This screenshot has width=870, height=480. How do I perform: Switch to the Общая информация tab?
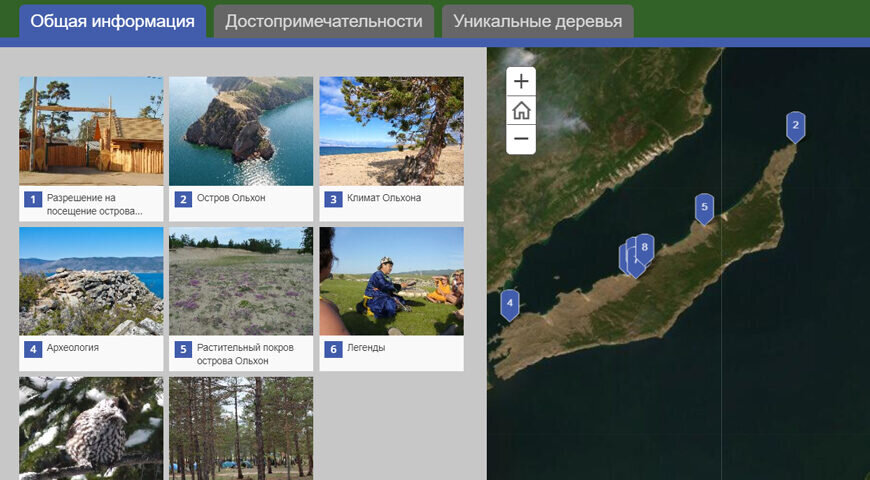tap(113, 22)
